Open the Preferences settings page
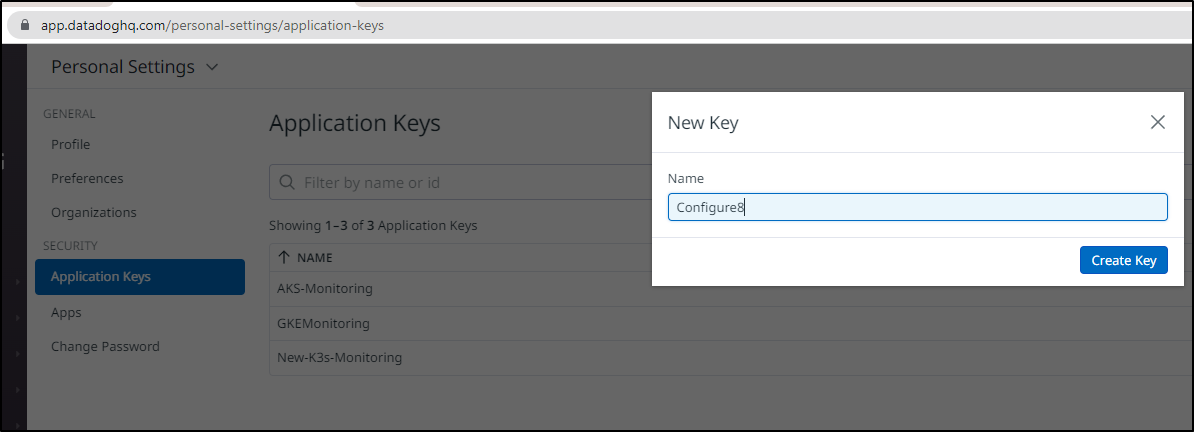The height and width of the screenshot is (432, 1194). (x=87, y=178)
